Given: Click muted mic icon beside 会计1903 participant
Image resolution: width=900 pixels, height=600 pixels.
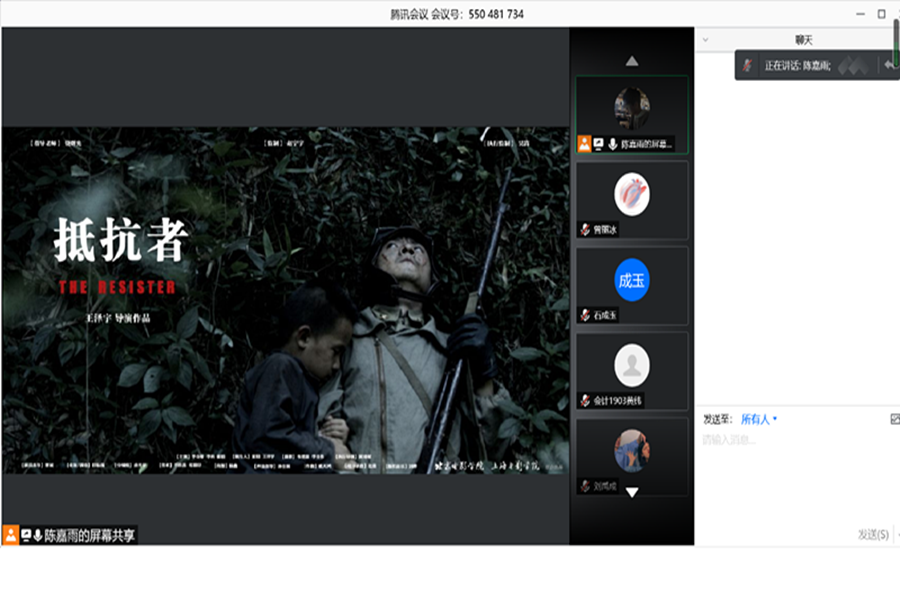Looking at the screenshot, I should coord(585,400).
